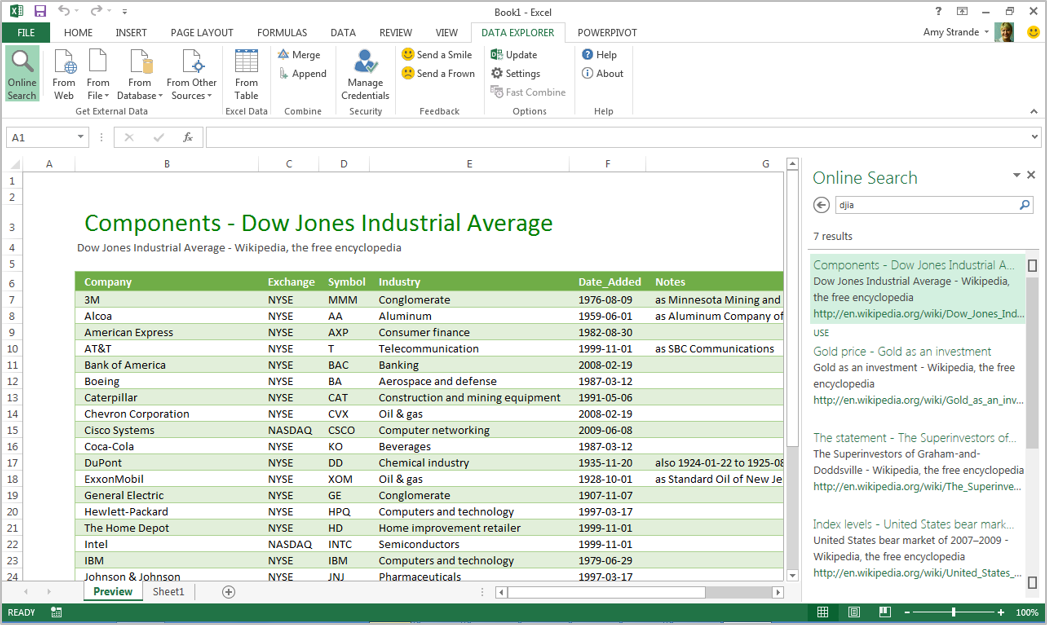Click the From Web icon
Screen dimensions: 1047x625
64,74
